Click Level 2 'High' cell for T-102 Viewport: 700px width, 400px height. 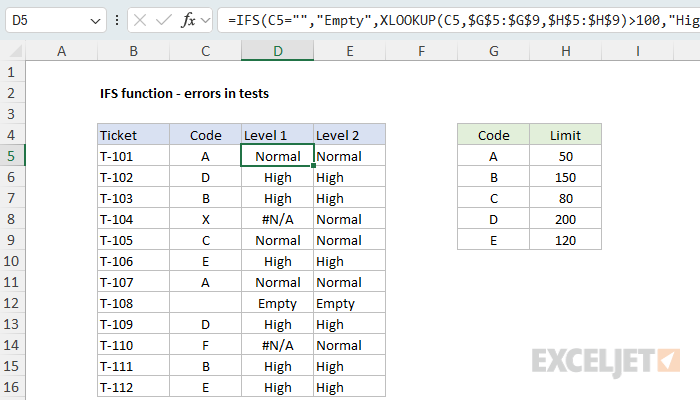point(350,177)
